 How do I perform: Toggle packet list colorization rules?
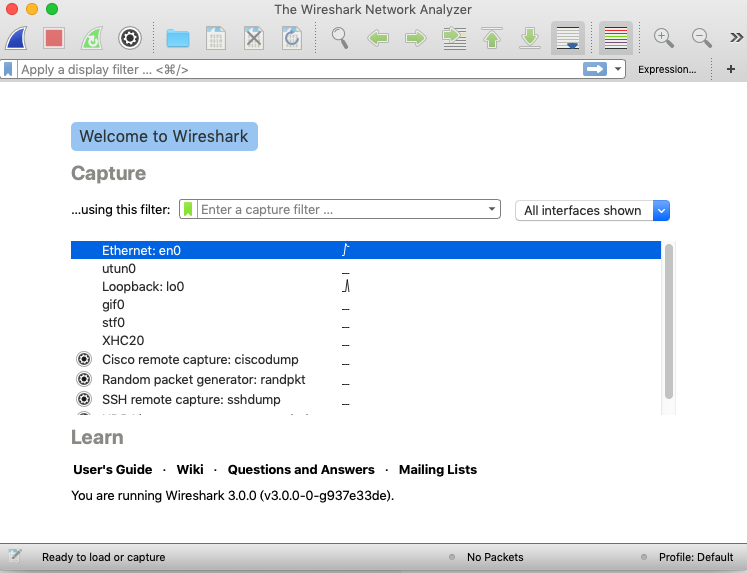pyautogui.click(x=616, y=38)
